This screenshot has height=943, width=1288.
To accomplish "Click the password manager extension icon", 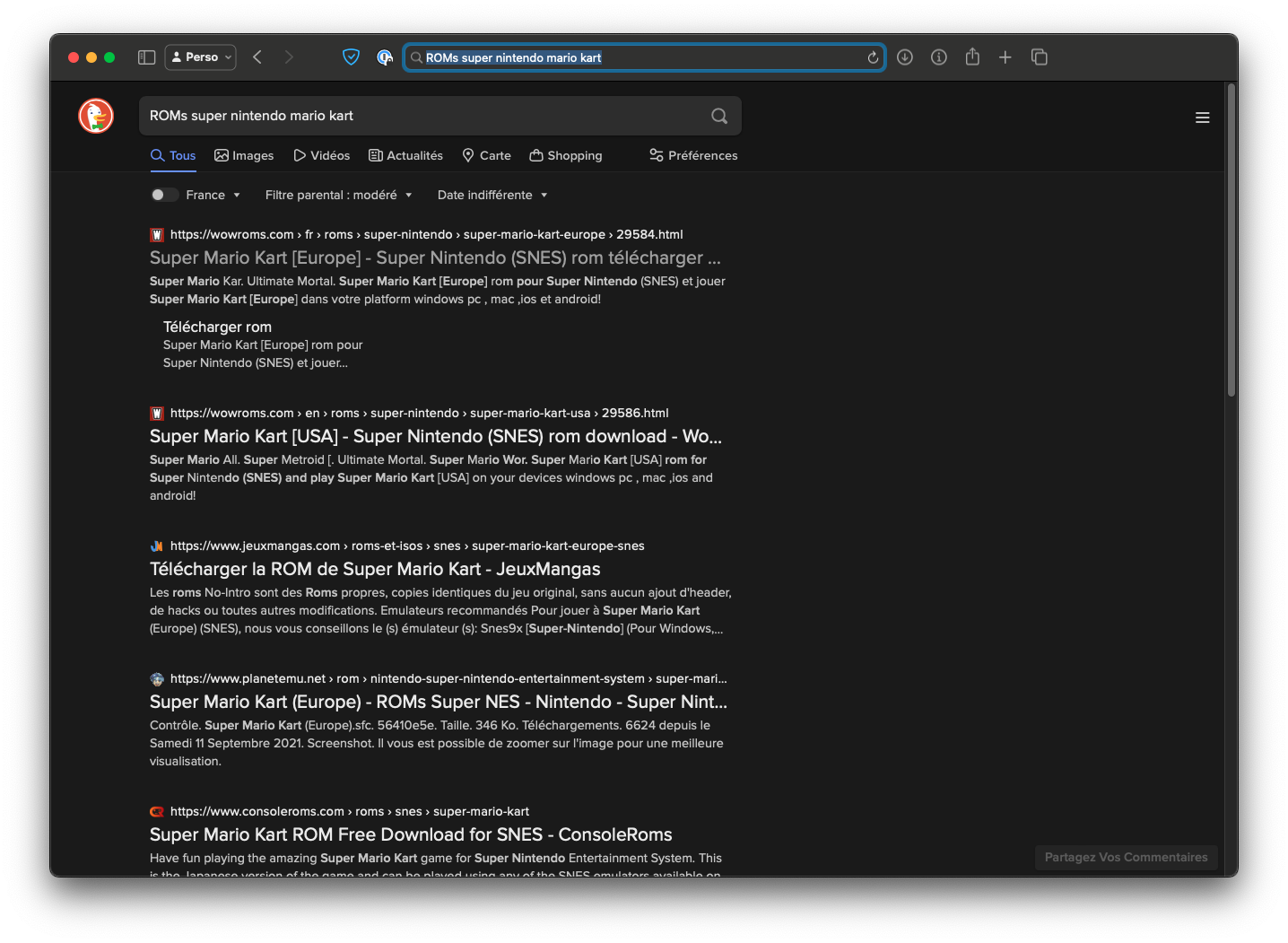I will tap(385, 57).
